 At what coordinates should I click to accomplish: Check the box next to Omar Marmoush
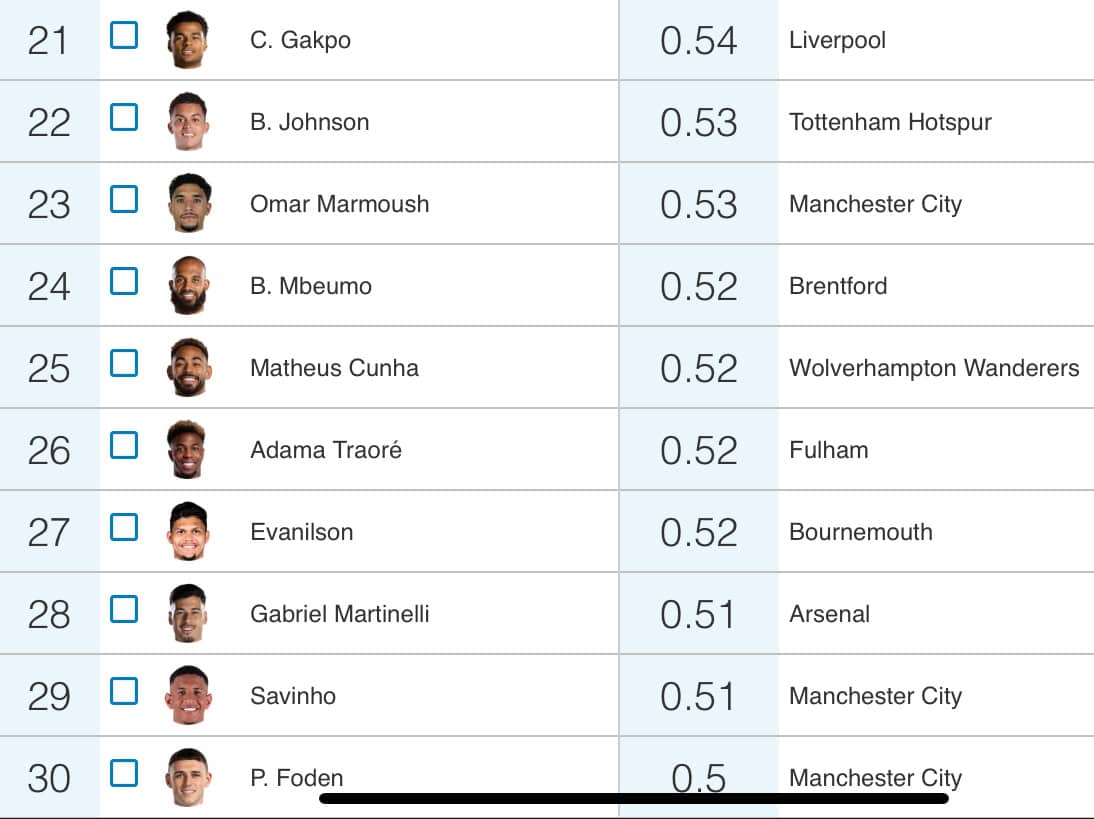(124, 200)
